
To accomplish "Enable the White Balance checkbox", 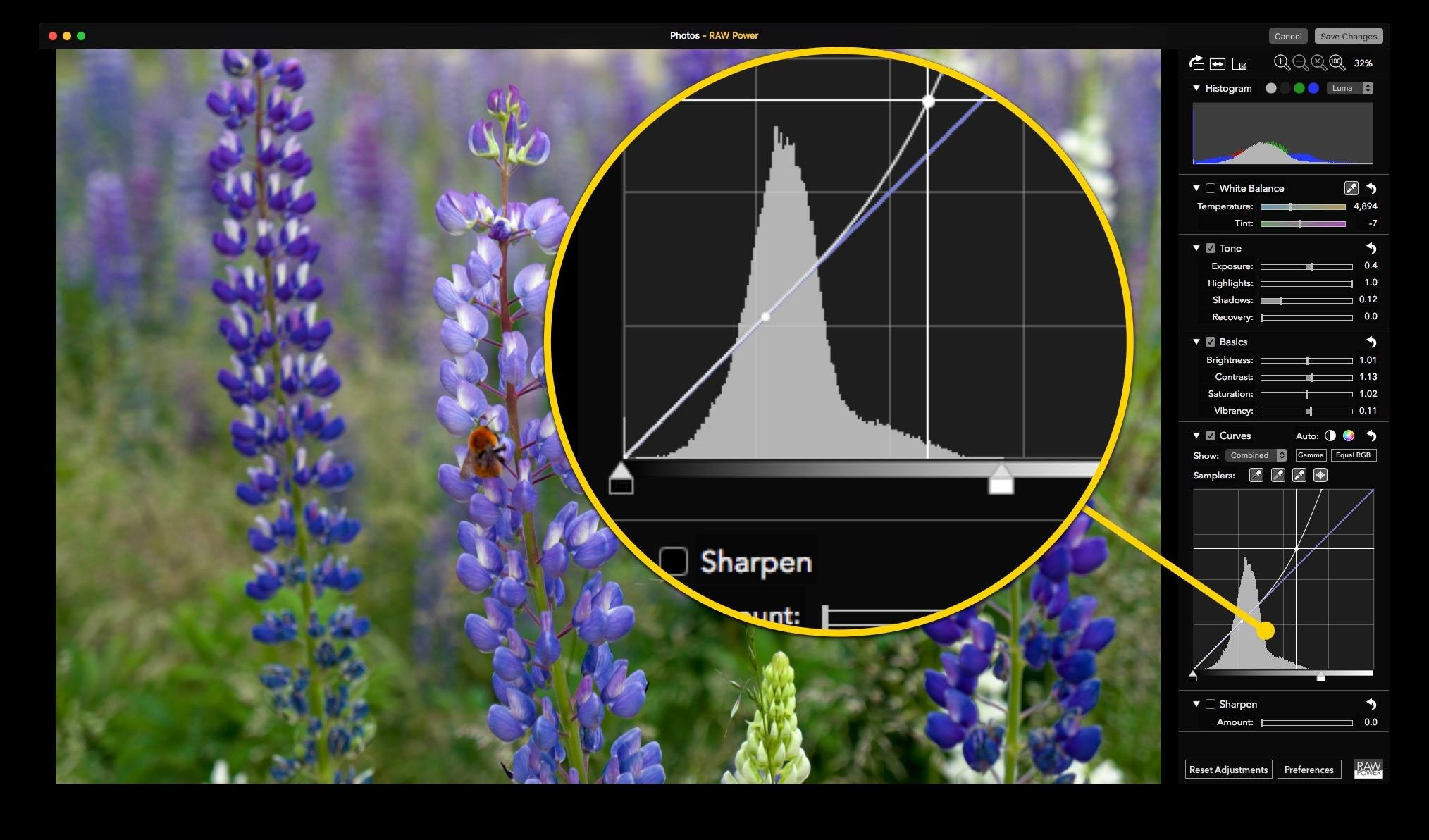I will pos(1211,188).
